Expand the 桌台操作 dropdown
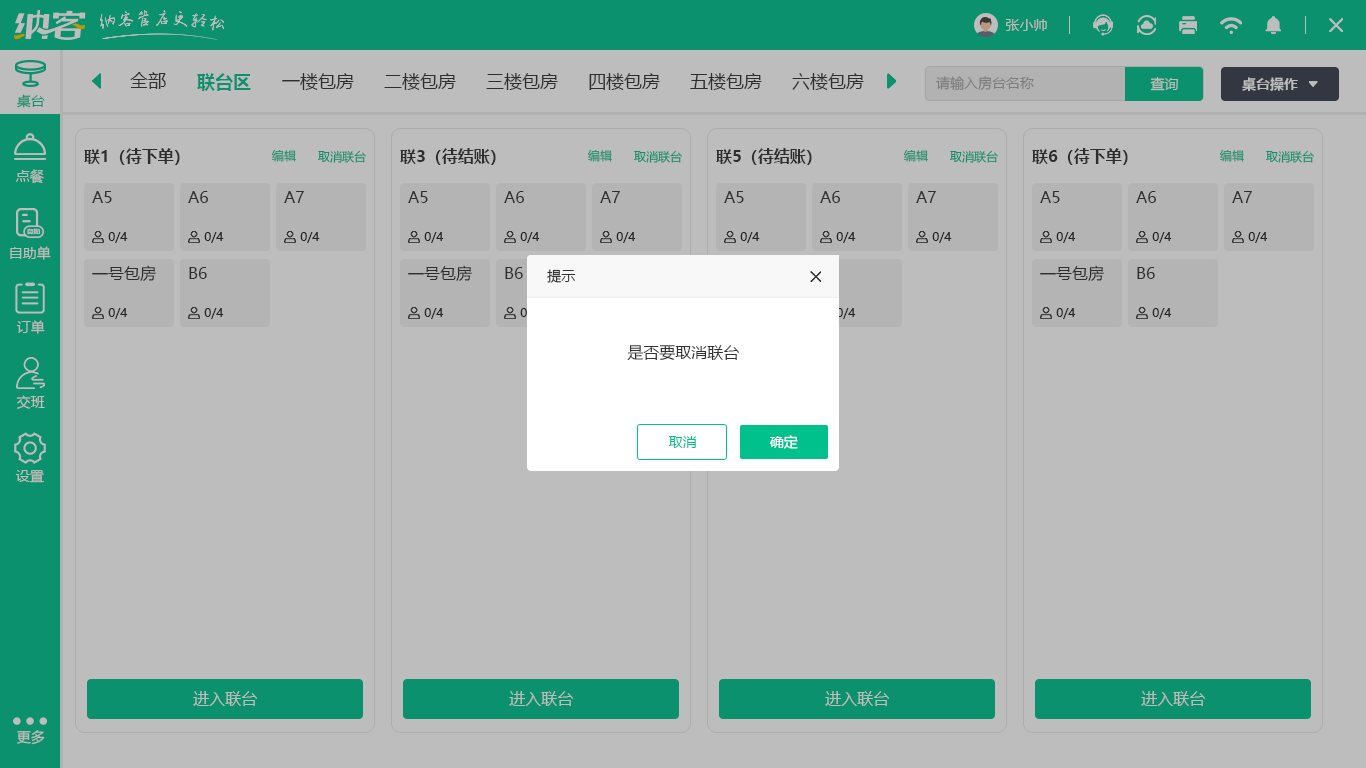Image resolution: width=1366 pixels, height=768 pixels. point(1279,84)
